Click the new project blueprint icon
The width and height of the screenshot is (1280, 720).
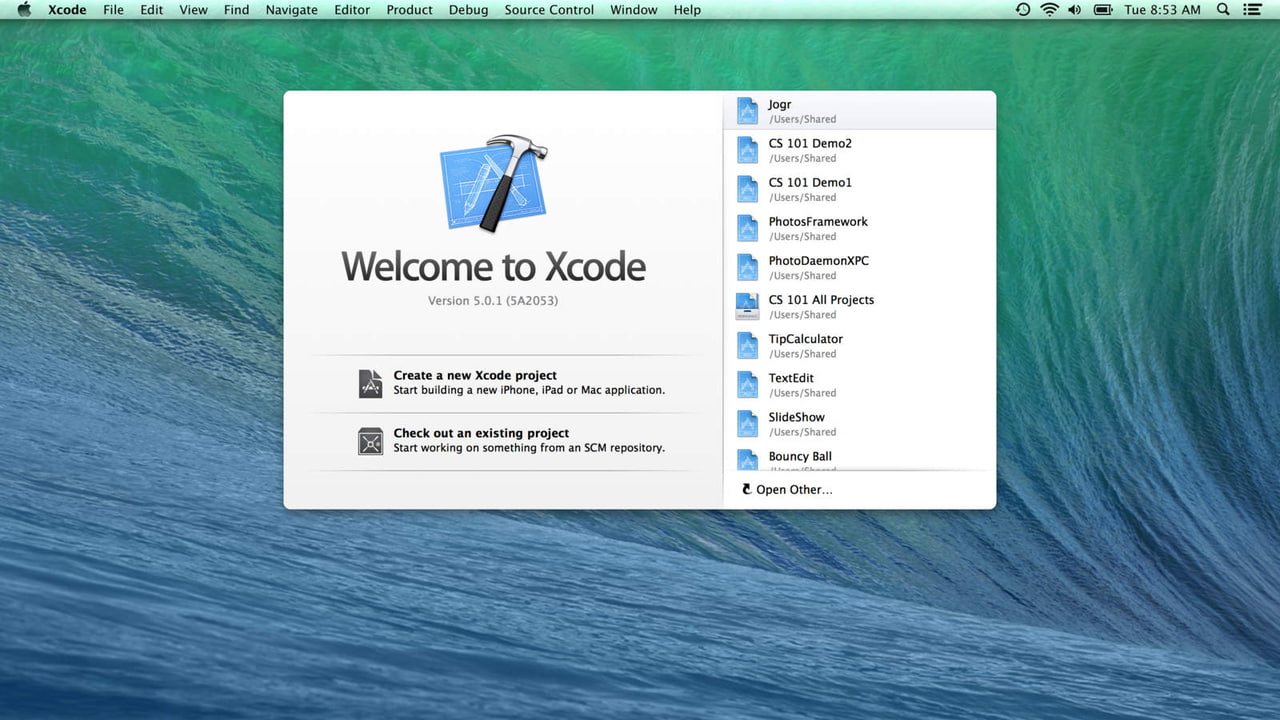(370, 383)
